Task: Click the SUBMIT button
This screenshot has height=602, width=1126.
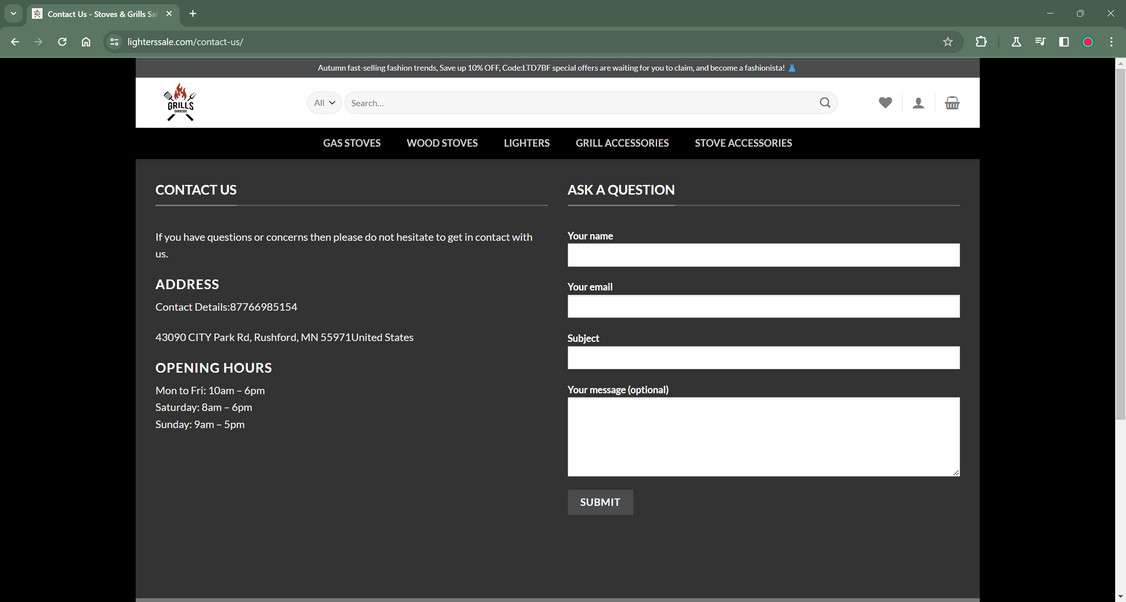Action: [600, 501]
